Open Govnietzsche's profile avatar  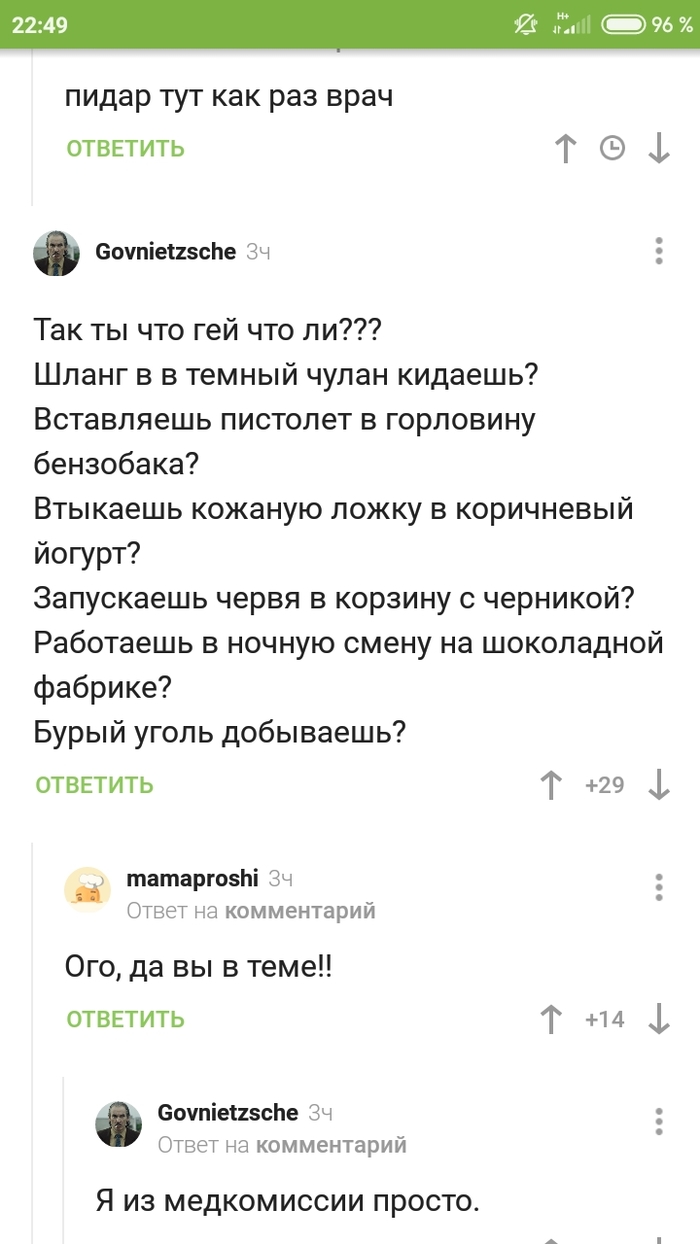(57, 252)
